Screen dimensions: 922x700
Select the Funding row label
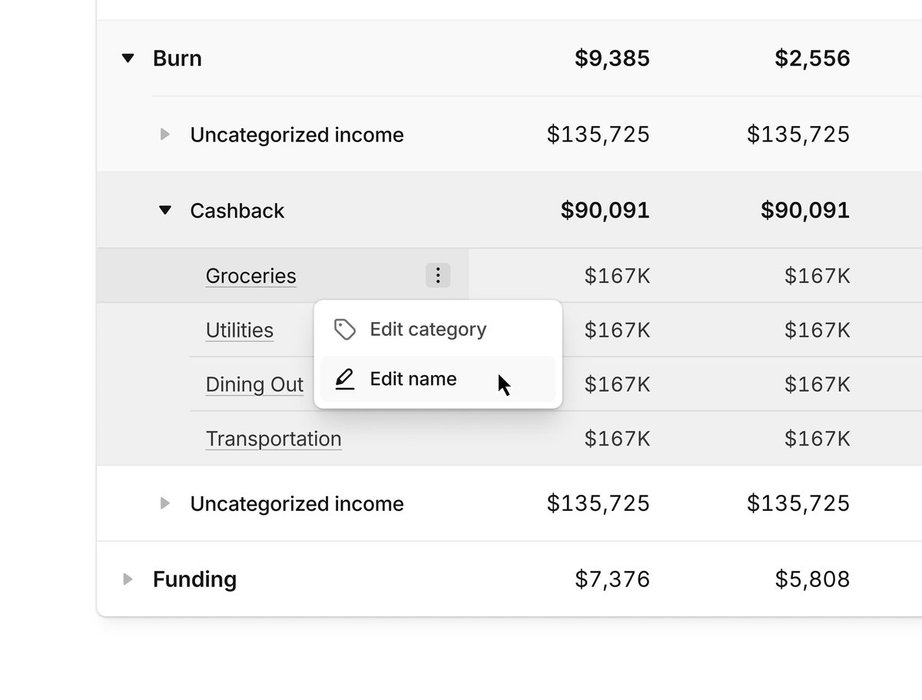click(194, 579)
